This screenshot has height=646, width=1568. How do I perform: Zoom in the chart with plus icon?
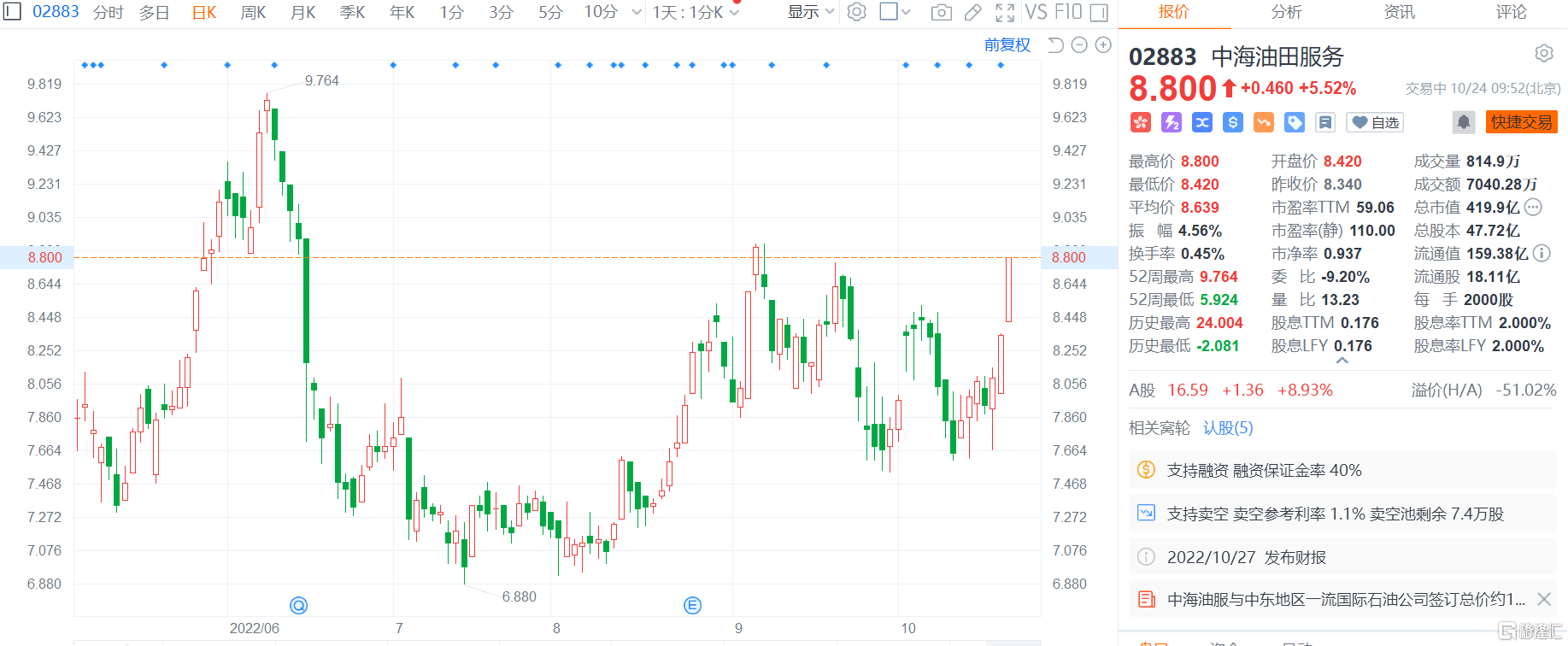[x=1103, y=45]
